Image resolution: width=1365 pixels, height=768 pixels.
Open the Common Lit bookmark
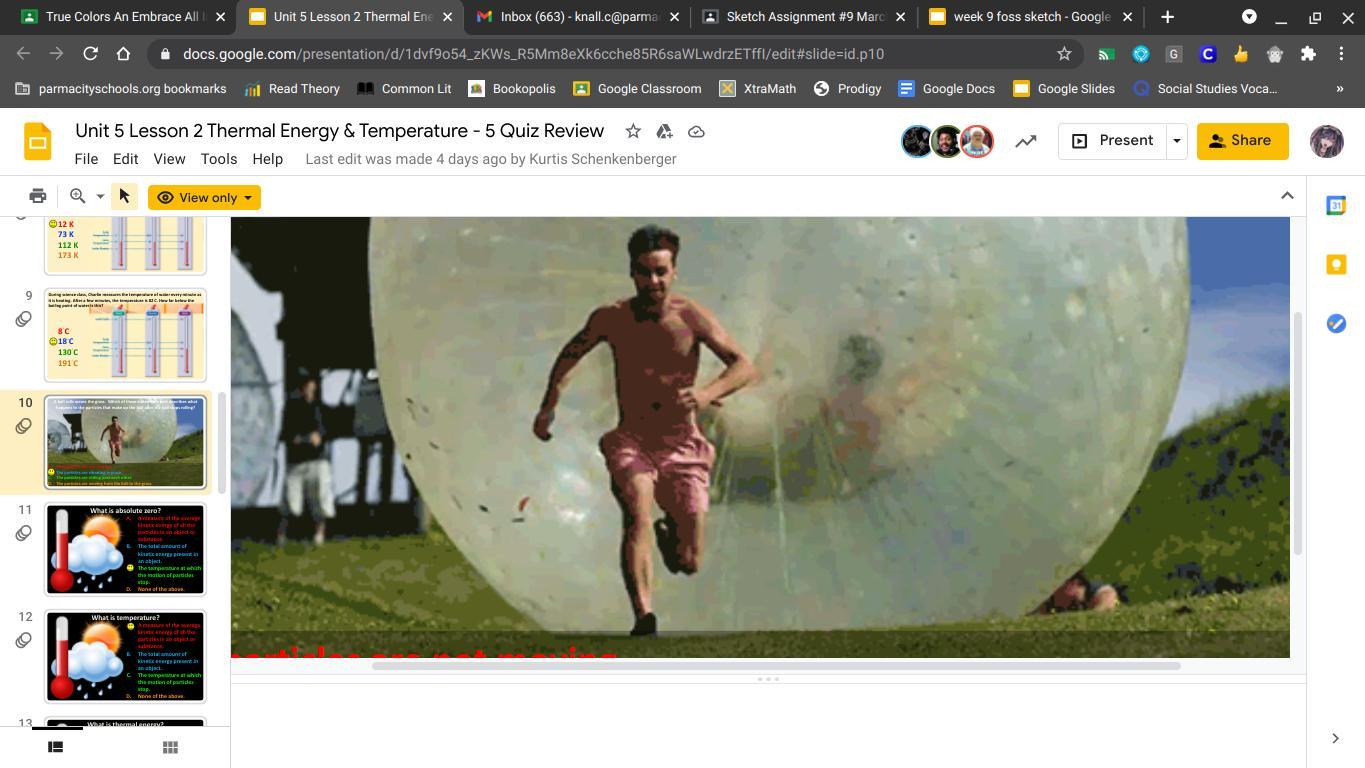[404, 89]
